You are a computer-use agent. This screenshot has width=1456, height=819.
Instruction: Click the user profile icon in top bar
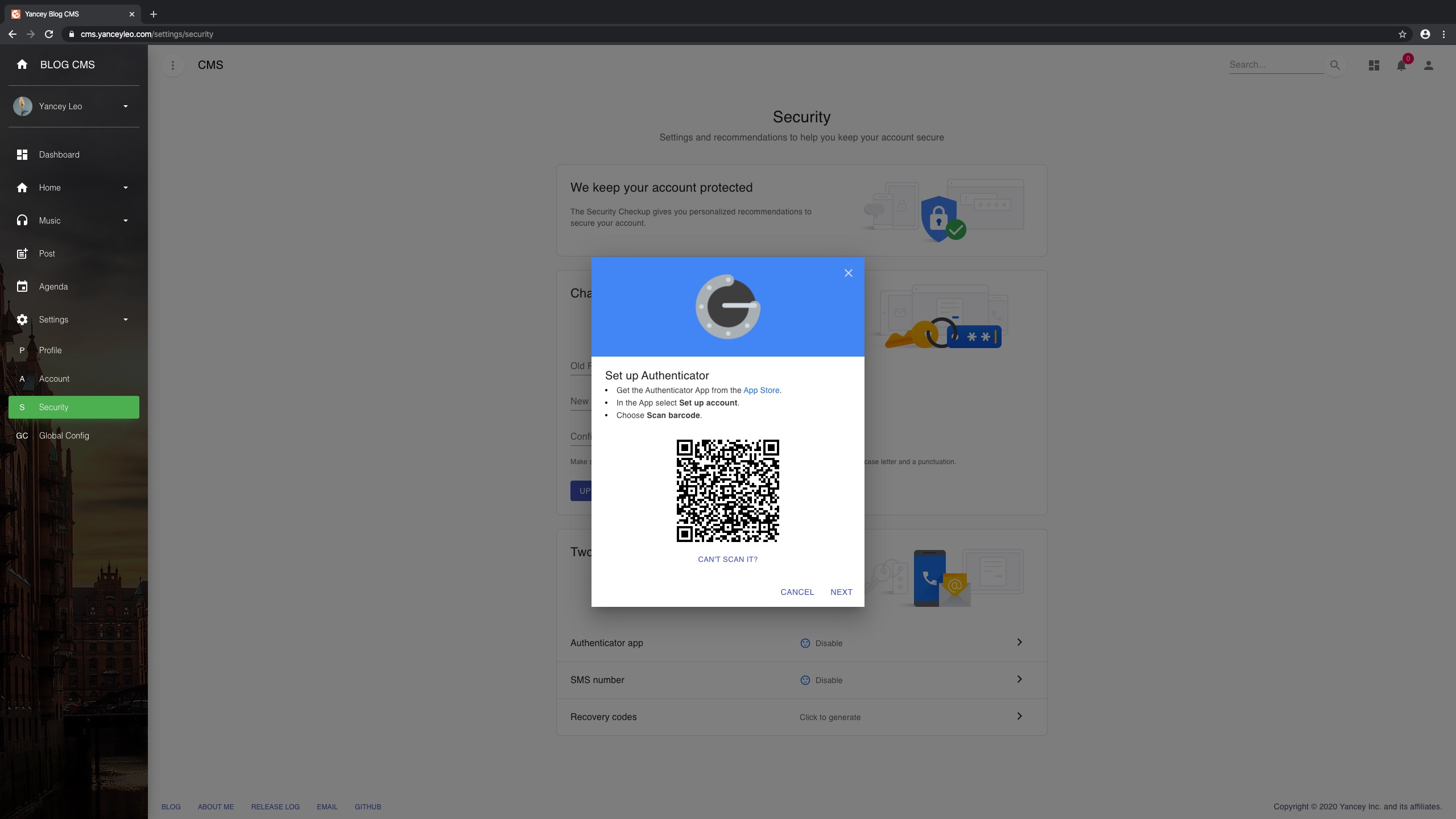(1429, 65)
